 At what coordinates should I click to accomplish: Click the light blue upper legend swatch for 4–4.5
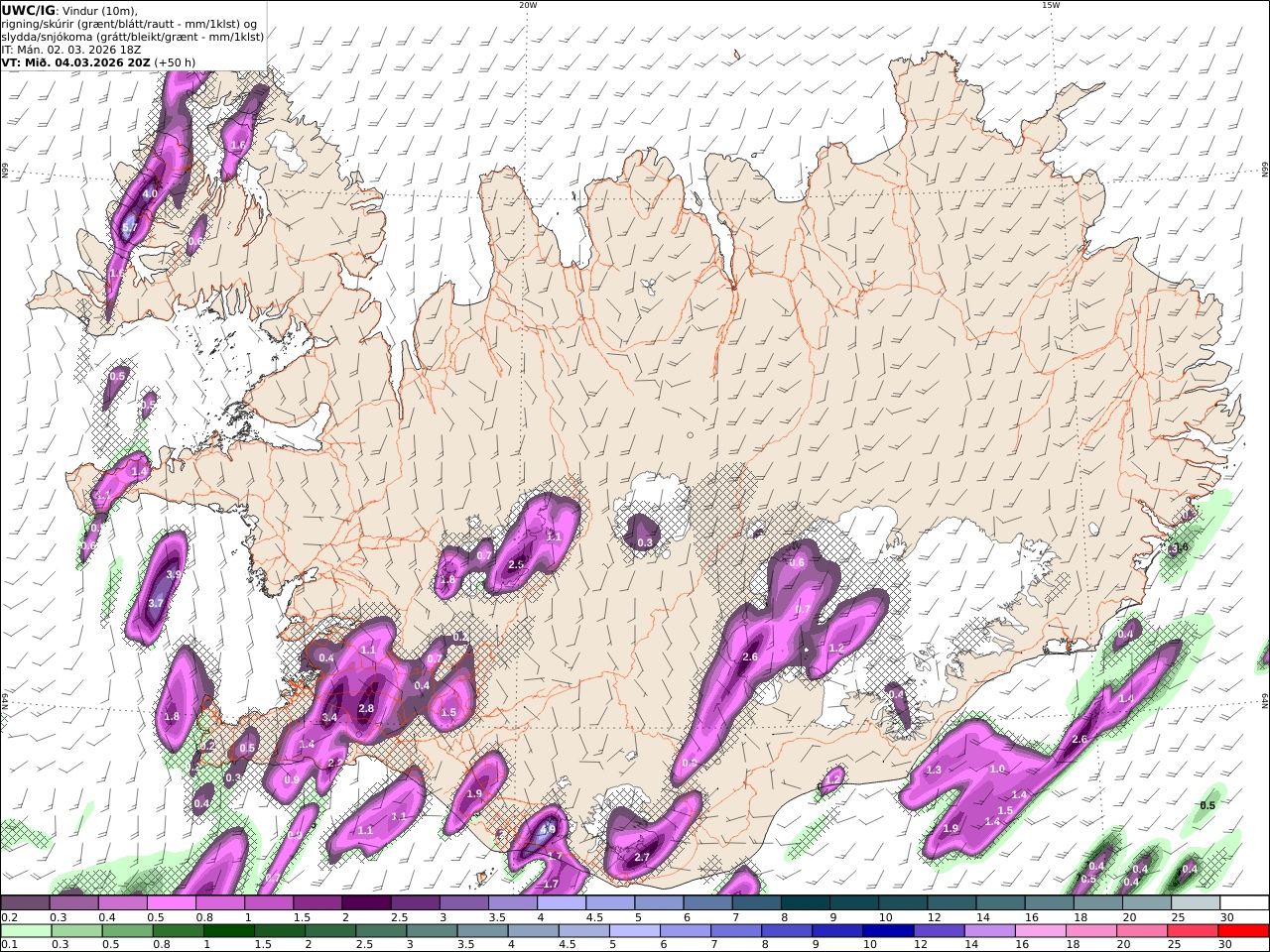(562, 902)
